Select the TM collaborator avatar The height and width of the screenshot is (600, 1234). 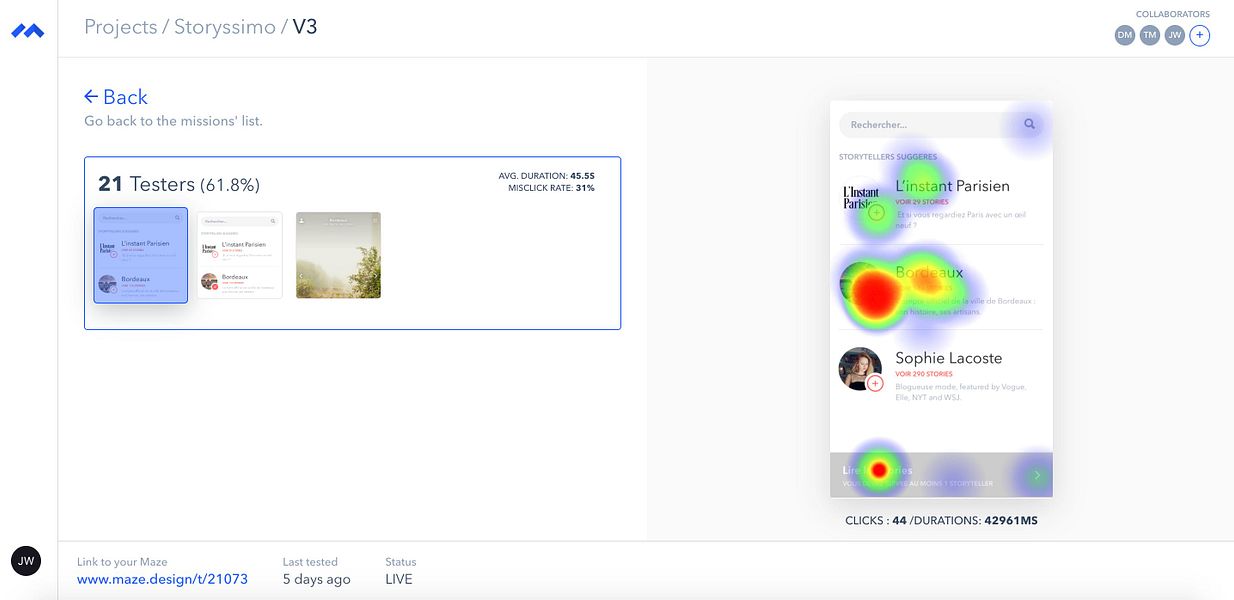(1150, 35)
